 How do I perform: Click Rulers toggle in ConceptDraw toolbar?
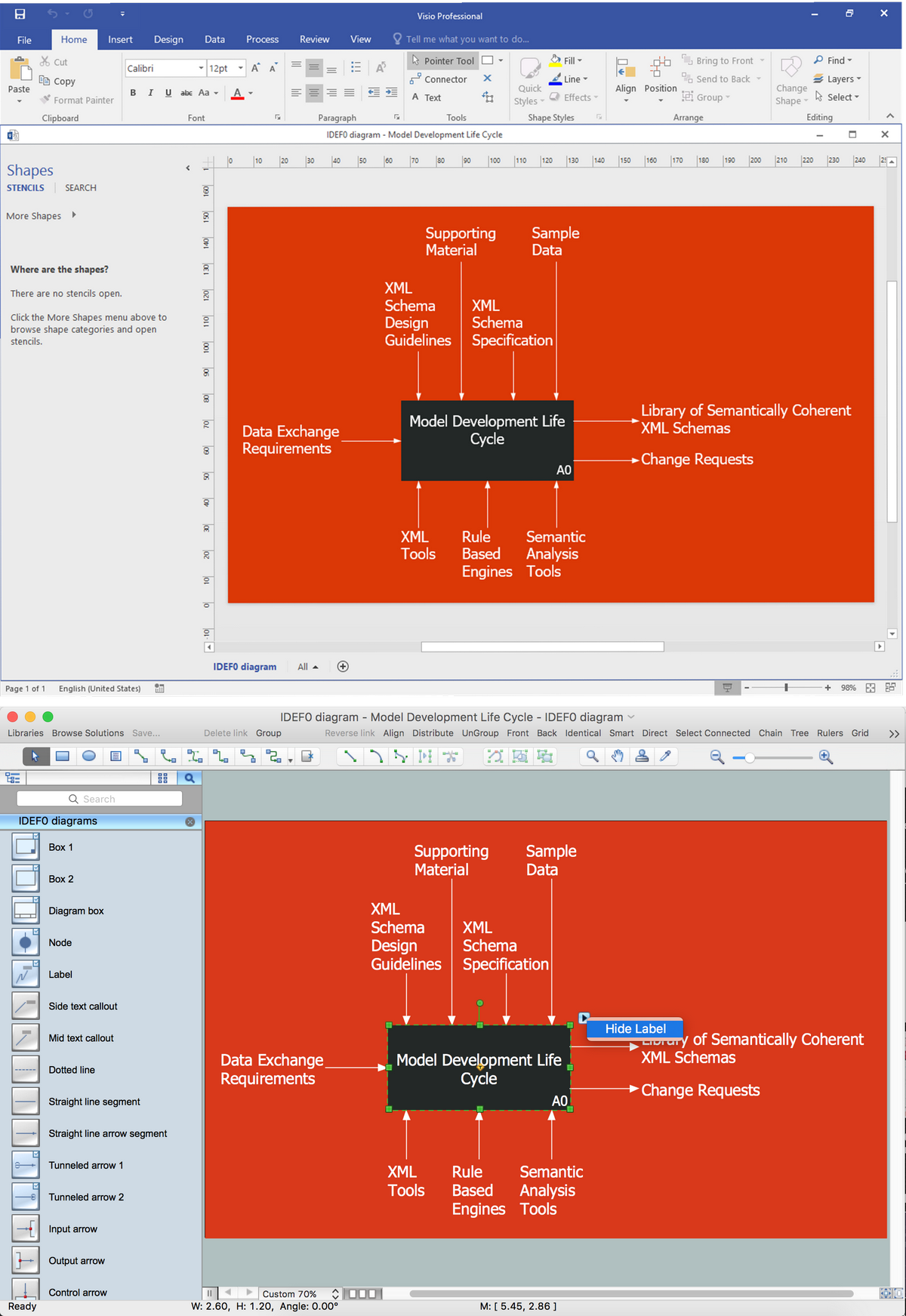[x=830, y=733]
